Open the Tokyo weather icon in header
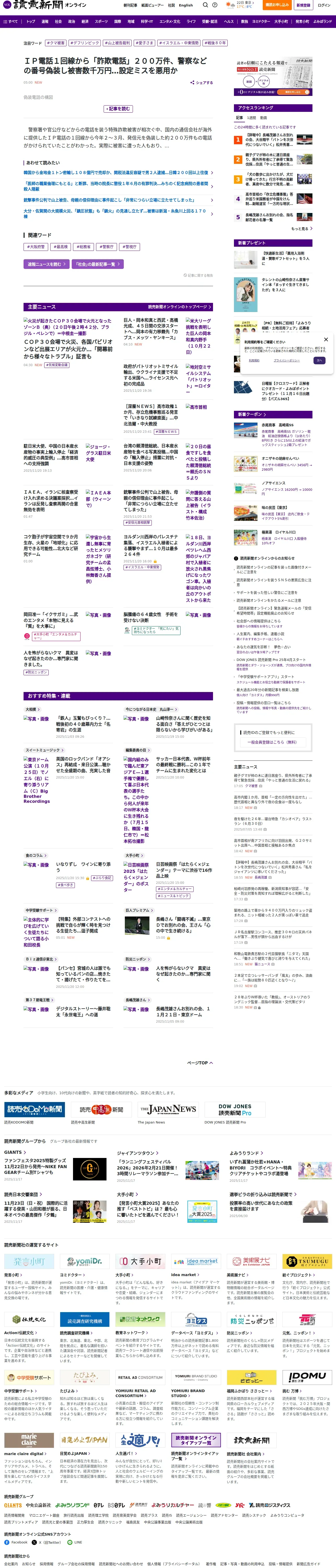 pos(231,5)
